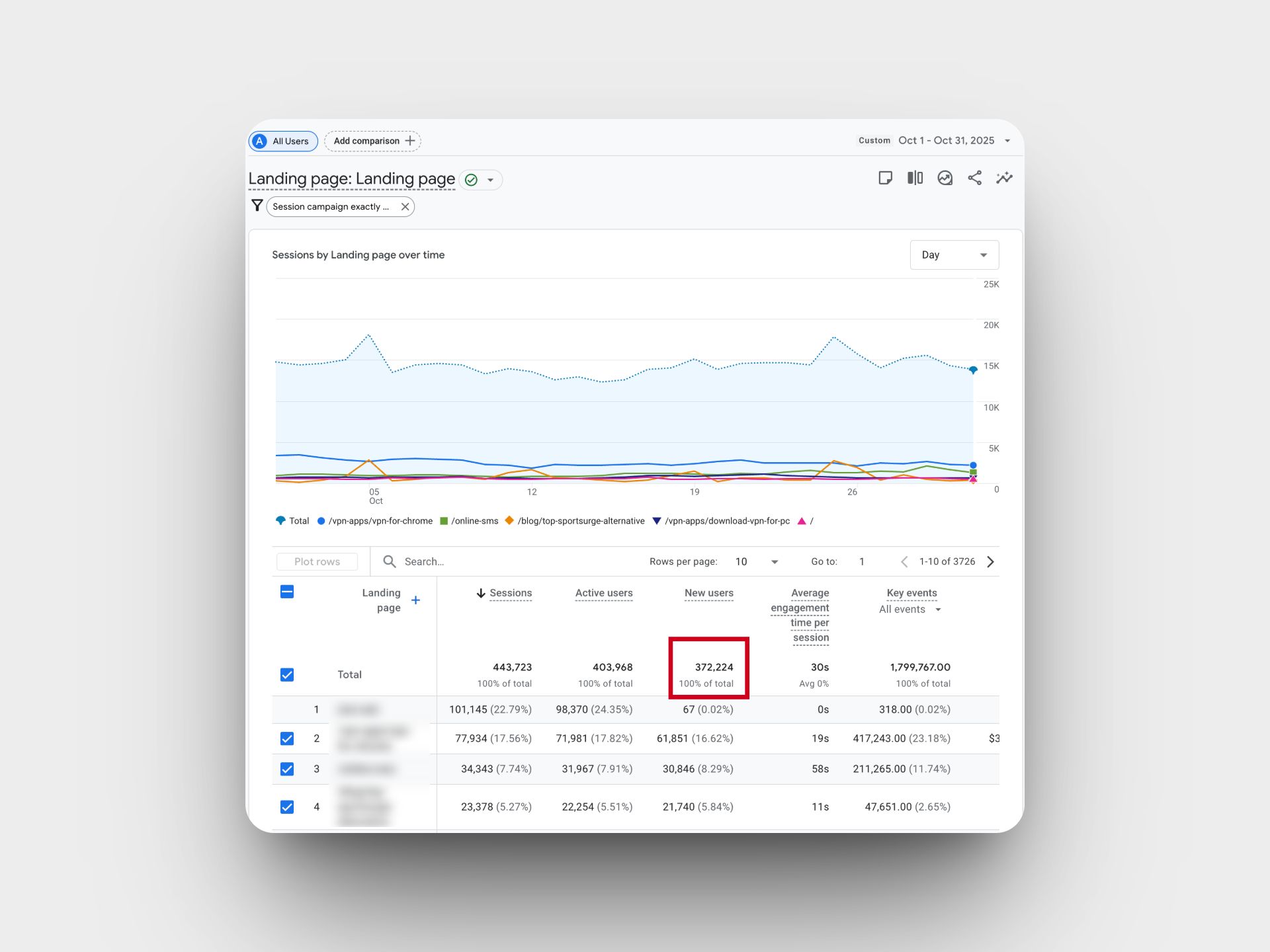Remove the Session campaign filter chip

[x=405, y=206]
